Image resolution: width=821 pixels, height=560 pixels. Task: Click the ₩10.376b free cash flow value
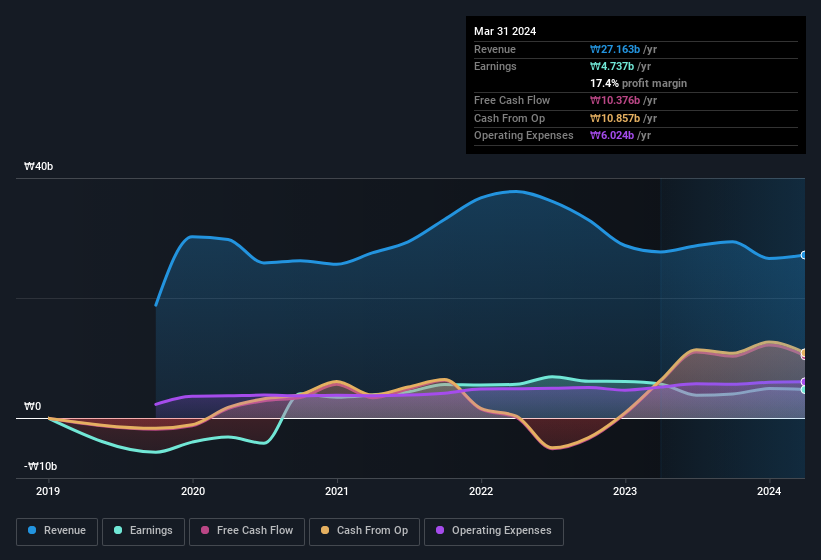(615, 100)
